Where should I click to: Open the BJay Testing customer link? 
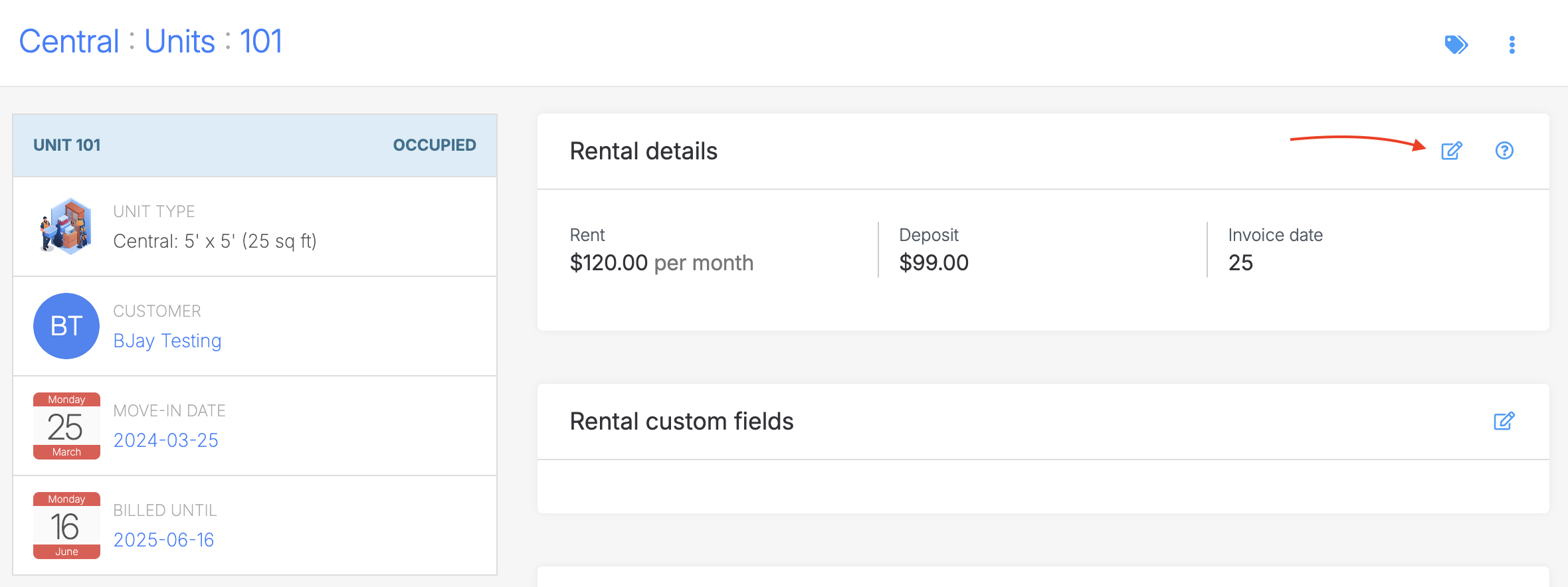point(167,341)
